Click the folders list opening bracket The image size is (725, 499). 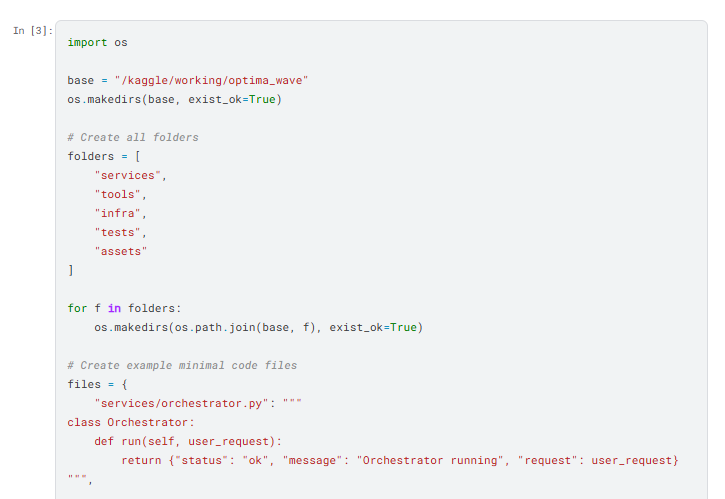pos(137,156)
